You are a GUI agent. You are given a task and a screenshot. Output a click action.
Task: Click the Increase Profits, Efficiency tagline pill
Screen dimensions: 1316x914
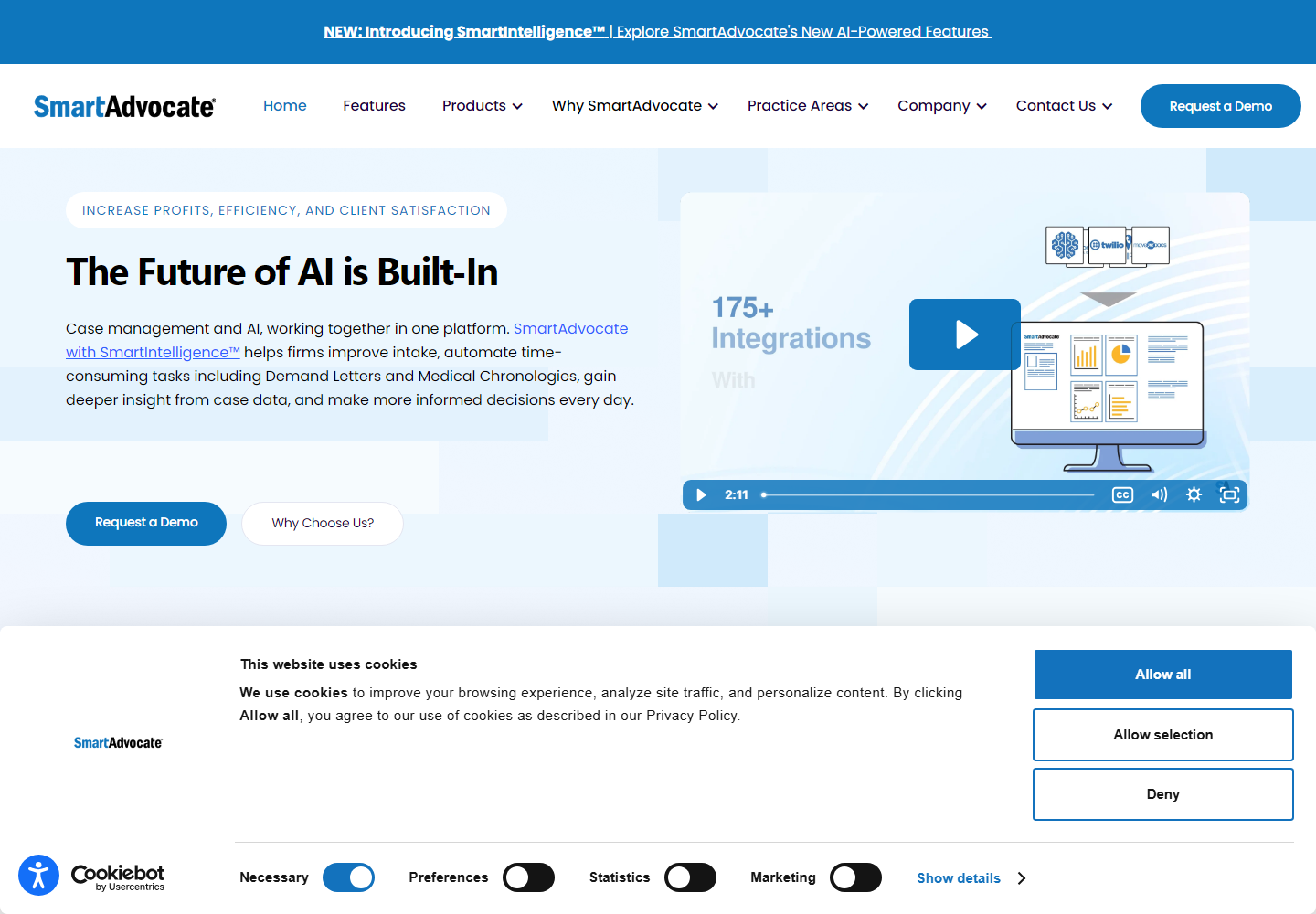tap(286, 210)
